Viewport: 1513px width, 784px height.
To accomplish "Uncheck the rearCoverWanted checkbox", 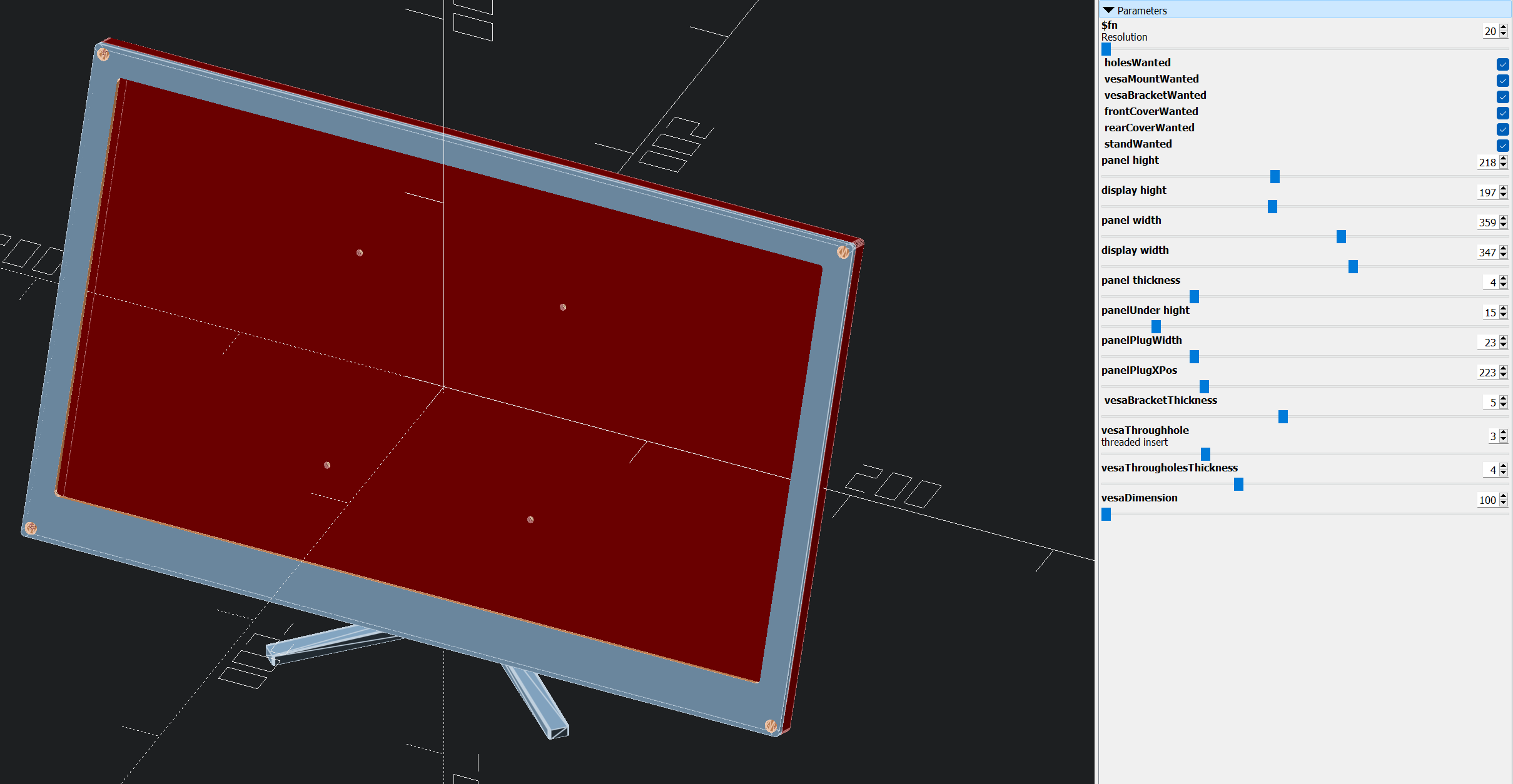I will coord(1502,129).
